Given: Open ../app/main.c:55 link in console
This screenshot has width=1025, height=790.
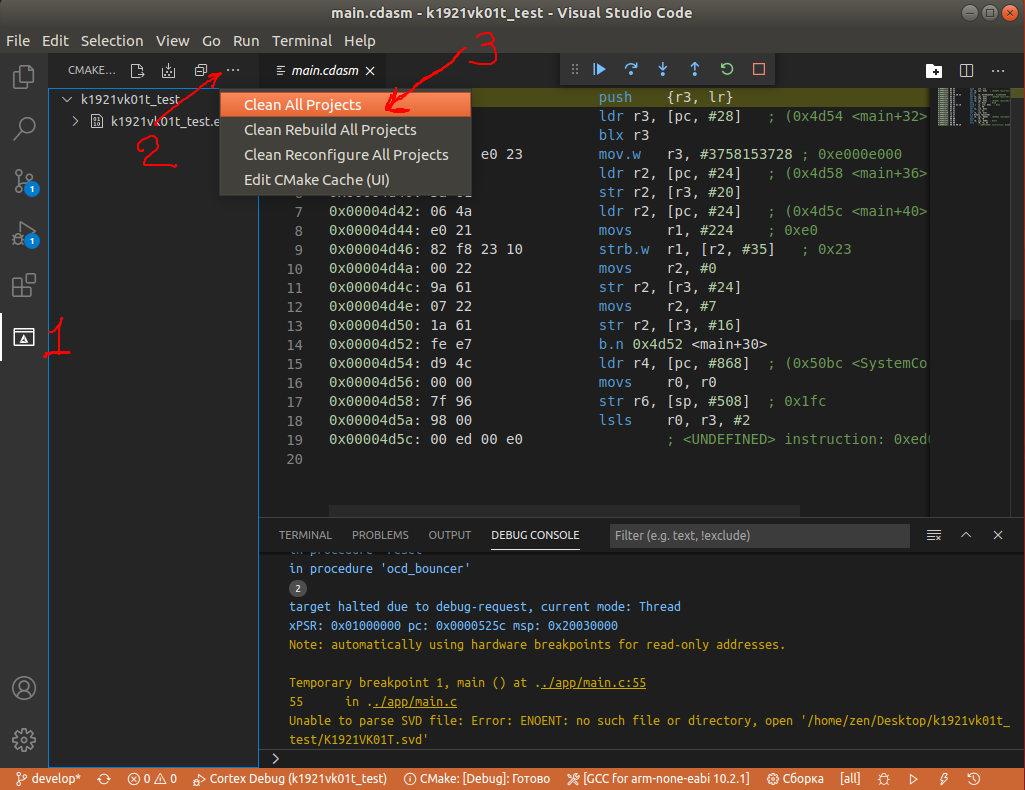Looking at the screenshot, I should pos(590,683).
